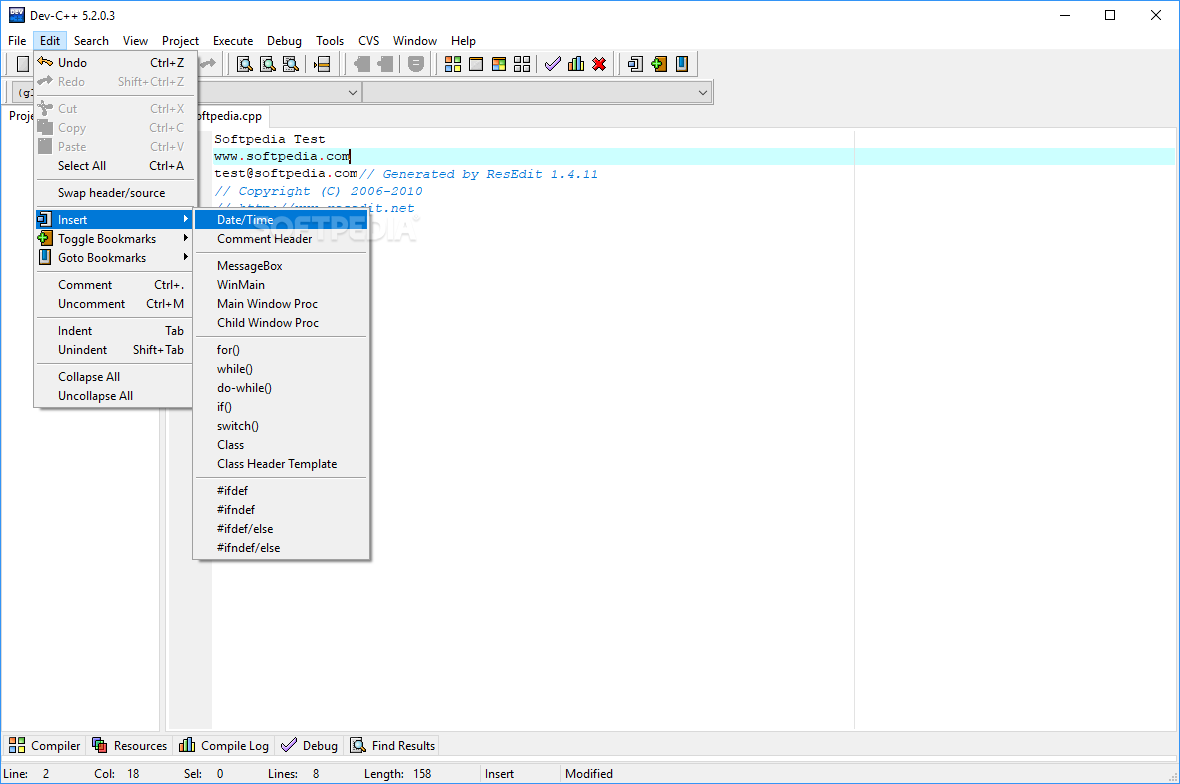Viewport: 1180px width, 784px height.
Task: Click the Goto line toolbar icon
Action: (322, 64)
